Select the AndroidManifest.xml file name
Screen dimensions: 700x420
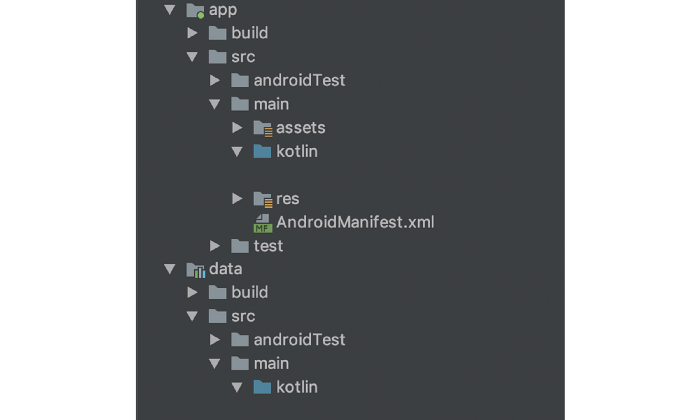tap(355, 222)
